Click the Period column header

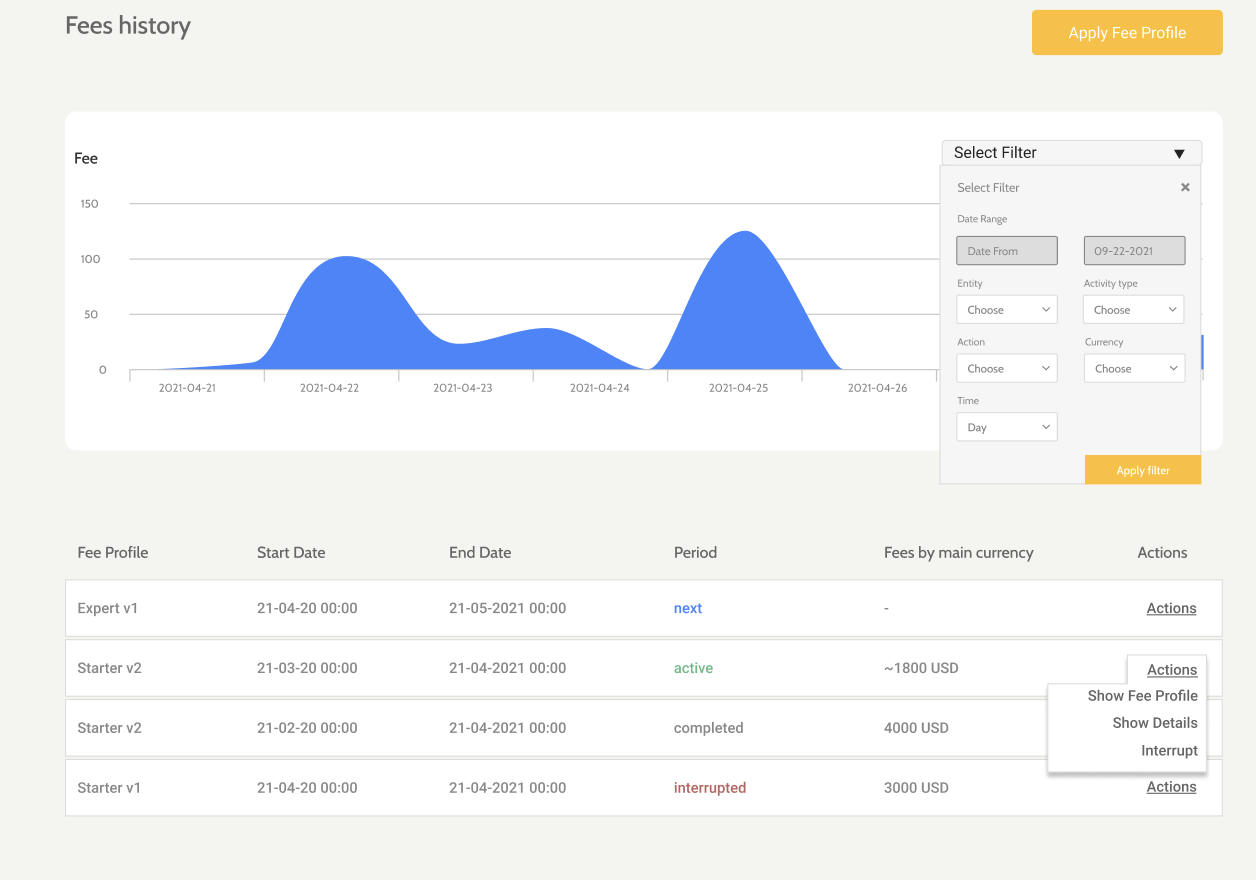[695, 553]
